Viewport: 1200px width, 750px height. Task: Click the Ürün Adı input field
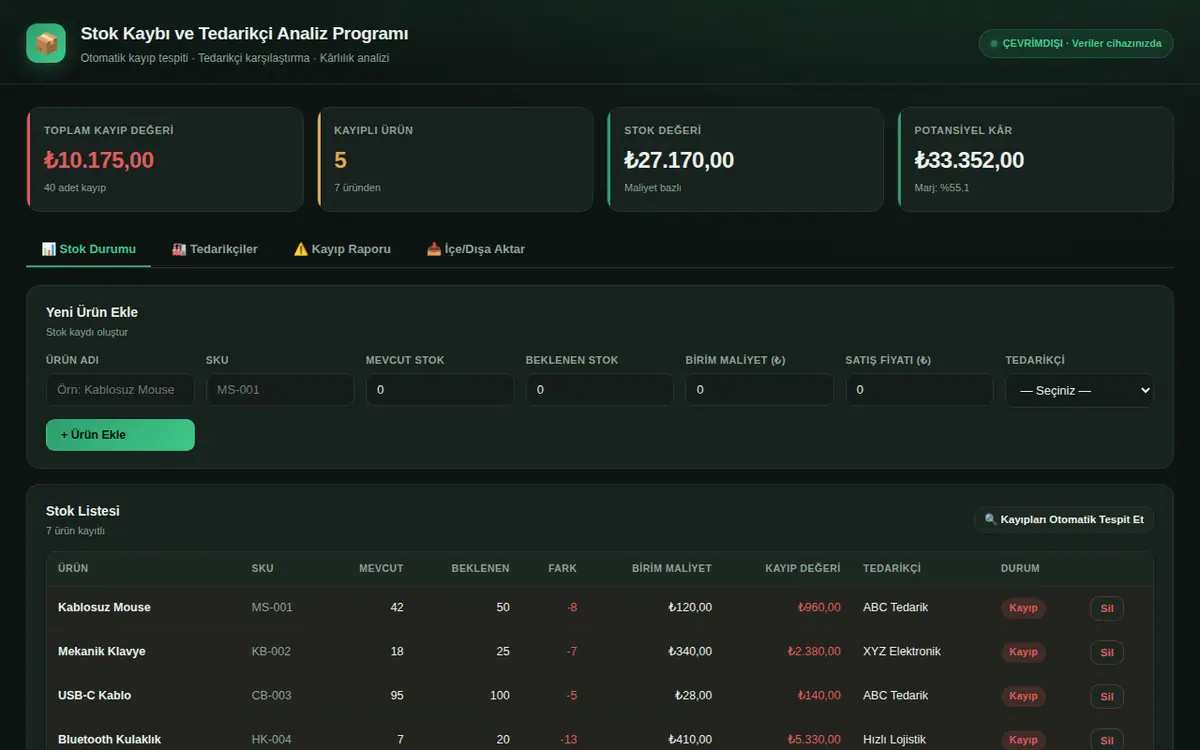click(x=120, y=390)
